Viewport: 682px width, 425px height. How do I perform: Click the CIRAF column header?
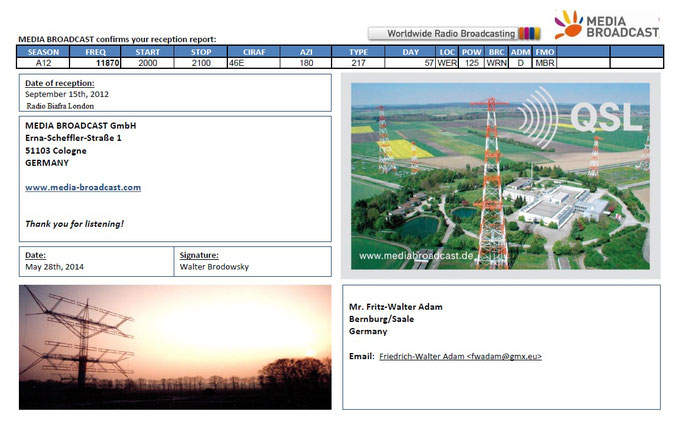click(x=254, y=52)
